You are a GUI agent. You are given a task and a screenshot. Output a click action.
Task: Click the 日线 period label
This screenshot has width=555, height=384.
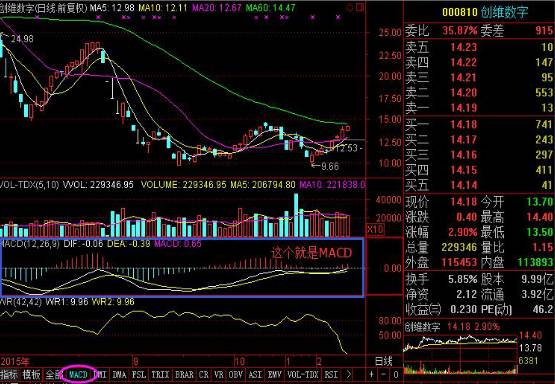tap(383, 361)
